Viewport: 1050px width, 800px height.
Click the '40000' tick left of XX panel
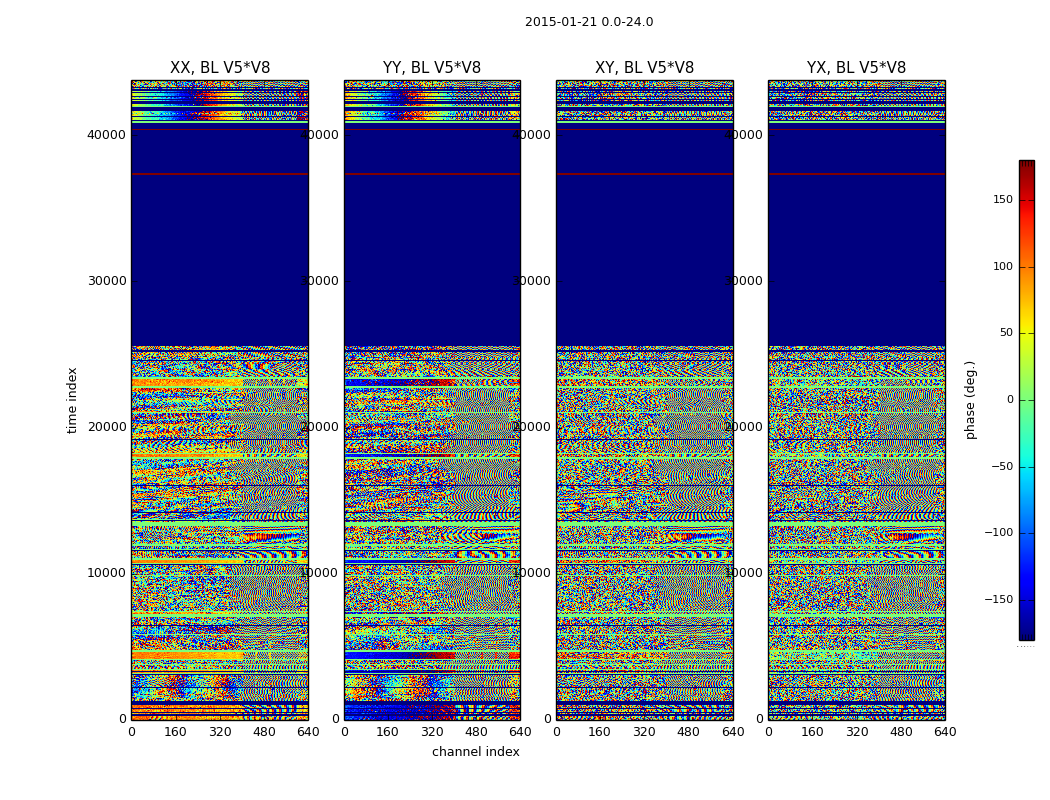[107, 134]
